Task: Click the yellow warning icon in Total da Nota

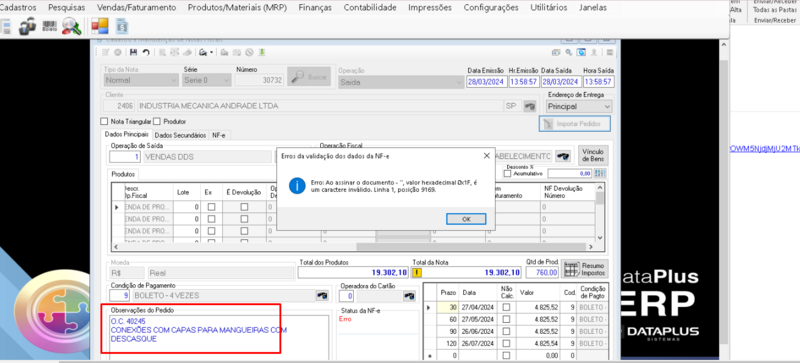Action: point(417,273)
